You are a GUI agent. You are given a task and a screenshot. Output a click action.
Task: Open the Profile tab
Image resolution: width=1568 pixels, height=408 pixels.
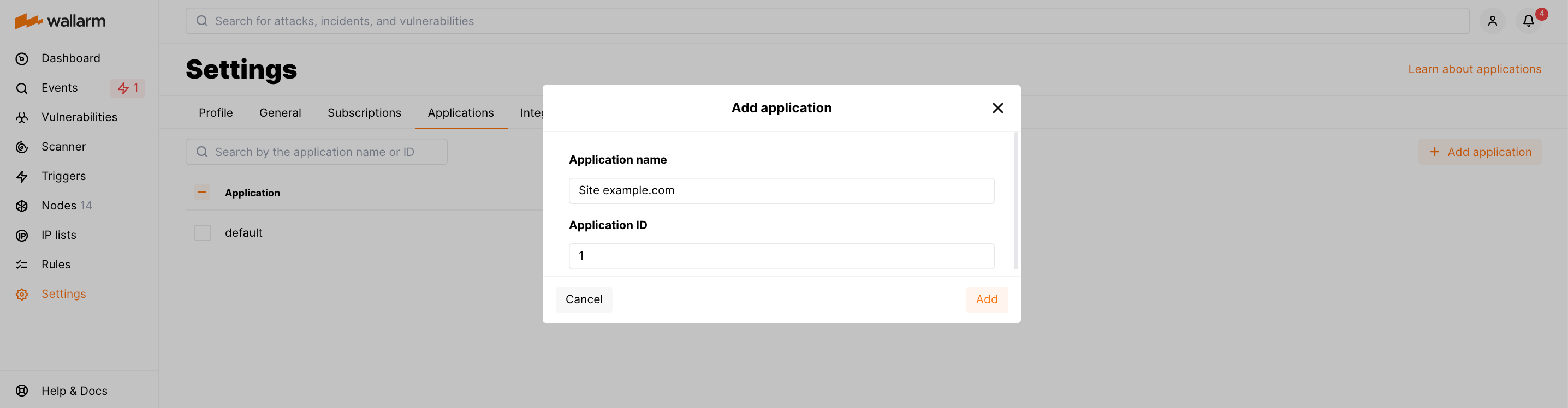(216, 112)
